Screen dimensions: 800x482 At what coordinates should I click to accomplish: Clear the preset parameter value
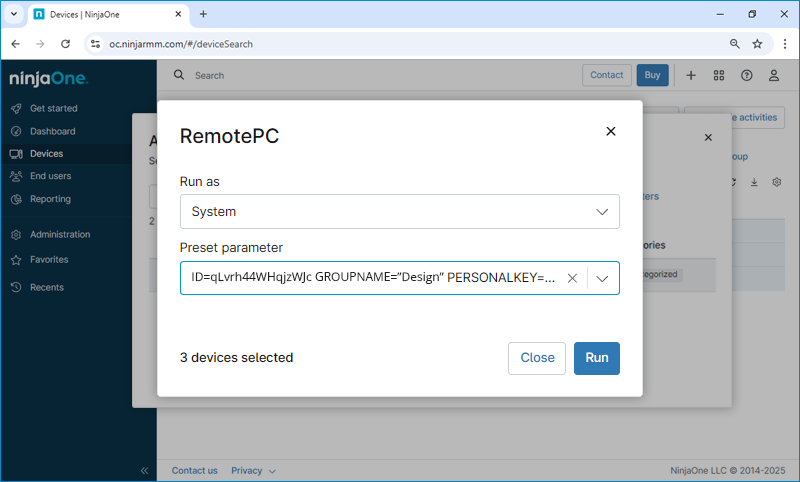pyautogui.click(x=572, y=278)
